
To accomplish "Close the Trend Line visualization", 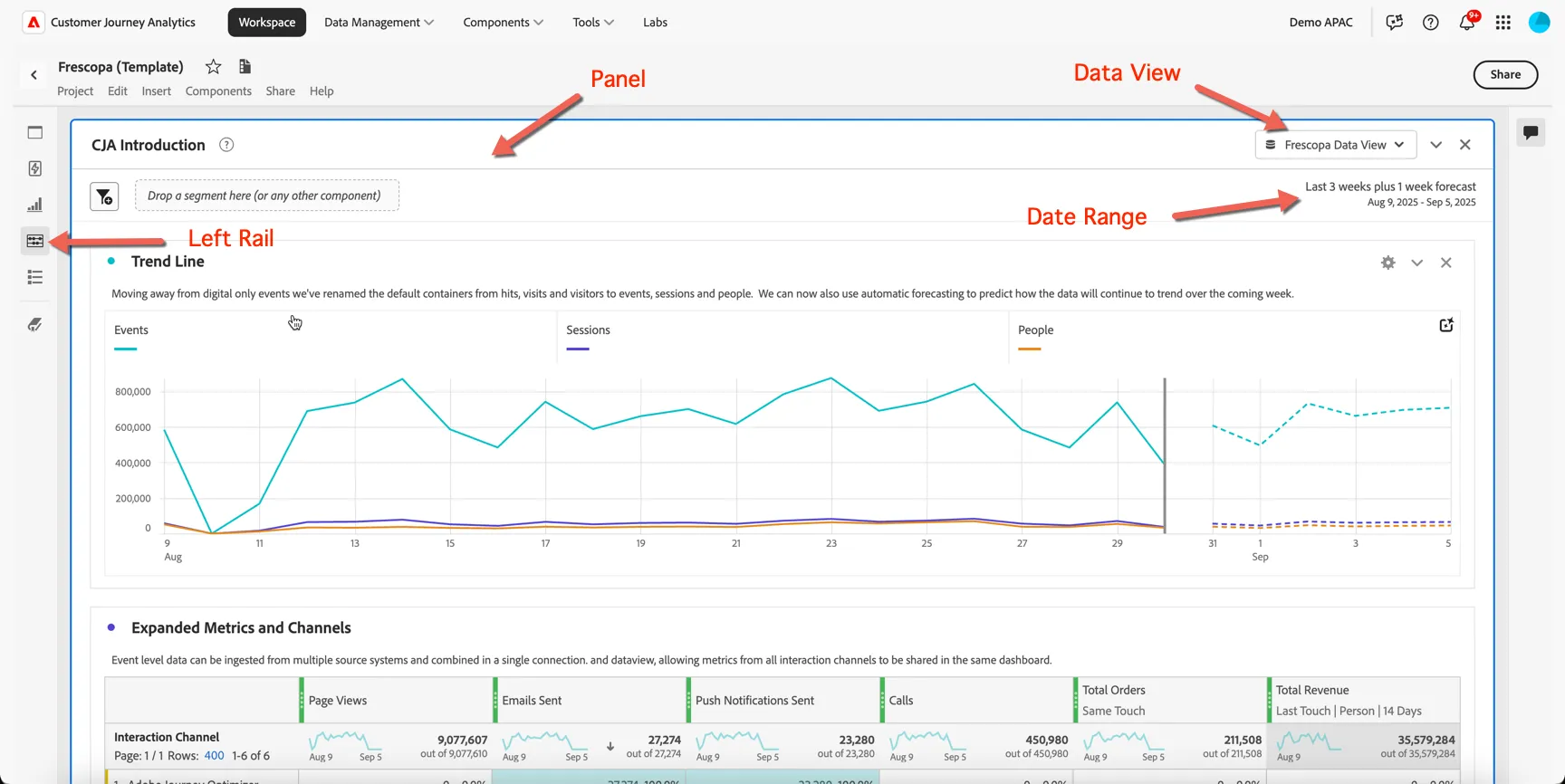I will point(1446,263).
